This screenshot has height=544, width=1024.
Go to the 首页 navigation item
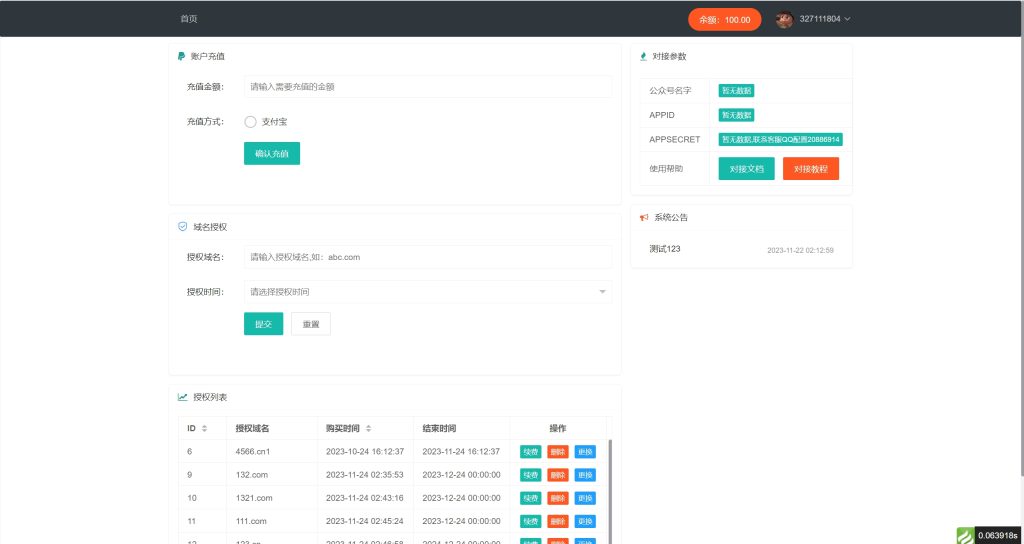click(189, 19)
